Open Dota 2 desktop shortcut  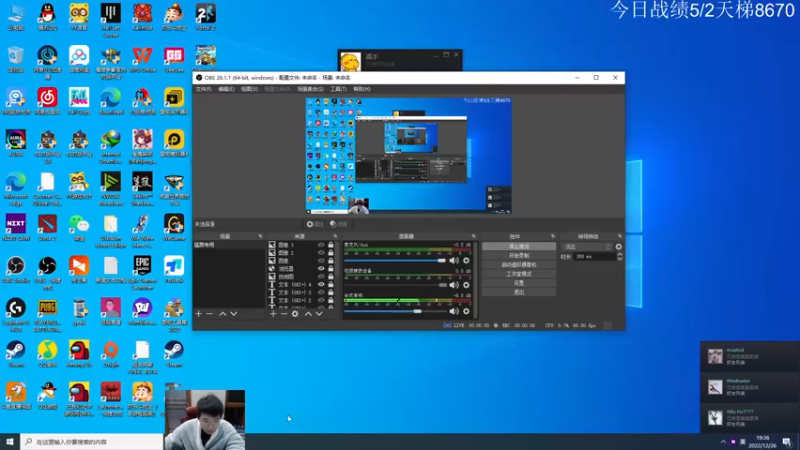47,228
